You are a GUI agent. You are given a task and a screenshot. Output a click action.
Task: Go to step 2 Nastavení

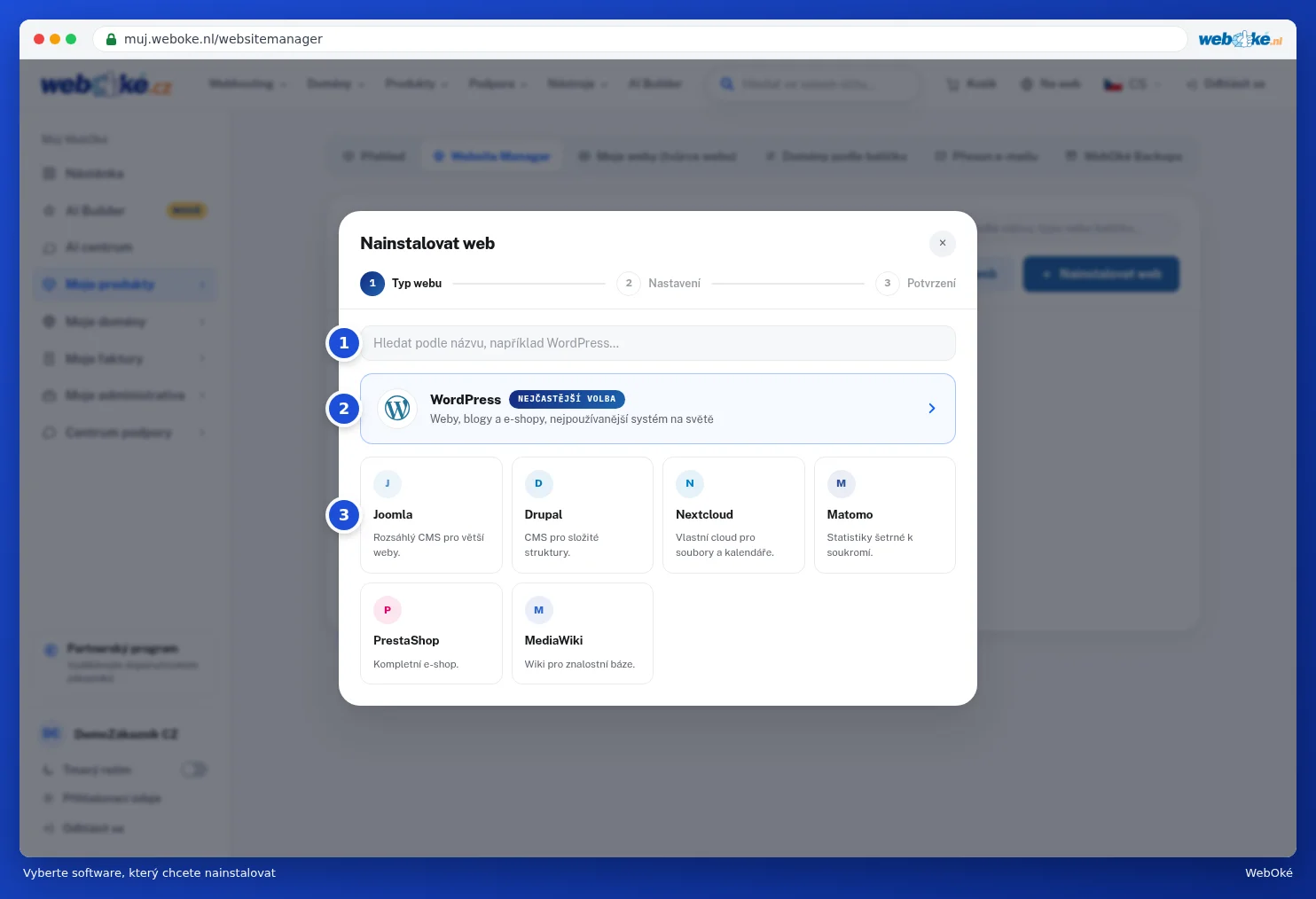coord(659,284)
